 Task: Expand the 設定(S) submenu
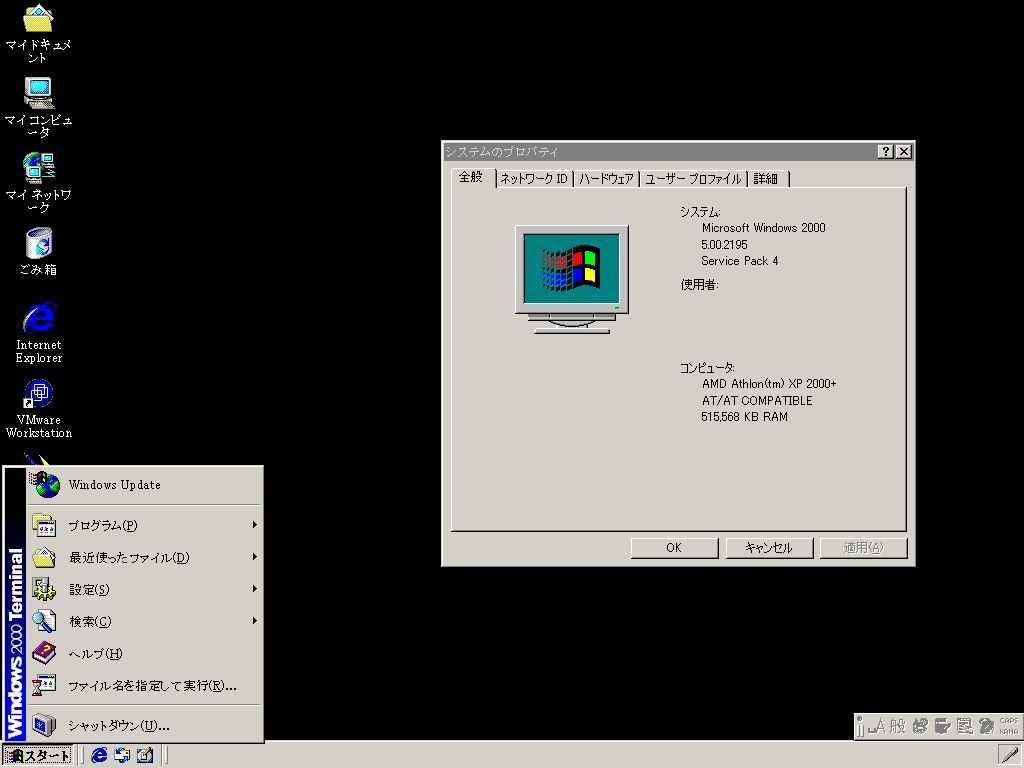pyautogui.click(x=145, y=589)
